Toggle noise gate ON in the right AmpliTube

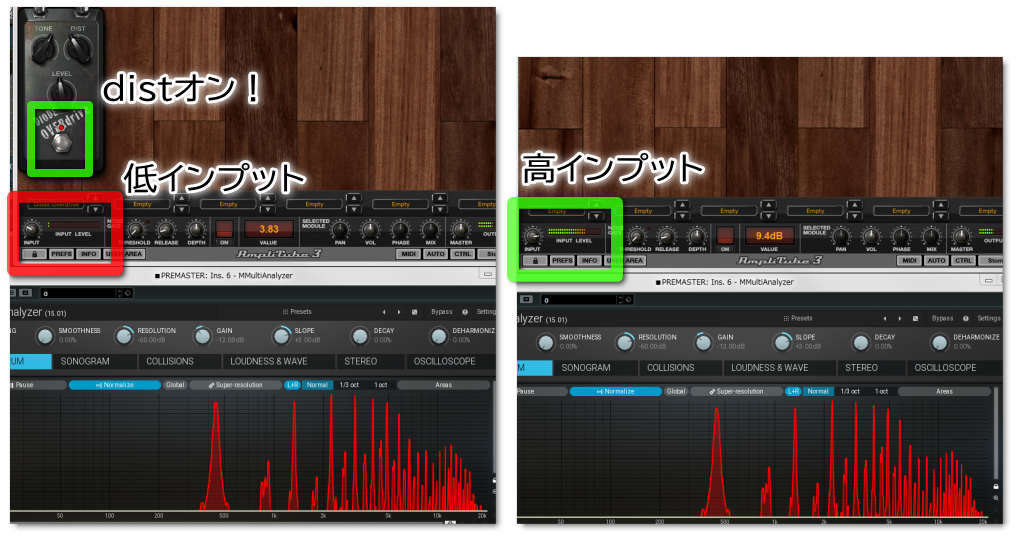(725, 236)
